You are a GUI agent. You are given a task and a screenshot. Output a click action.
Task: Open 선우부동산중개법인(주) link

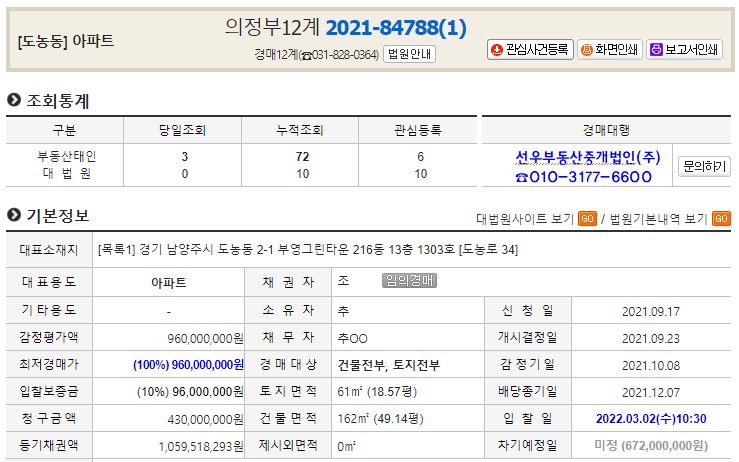(x=588, y=157)
